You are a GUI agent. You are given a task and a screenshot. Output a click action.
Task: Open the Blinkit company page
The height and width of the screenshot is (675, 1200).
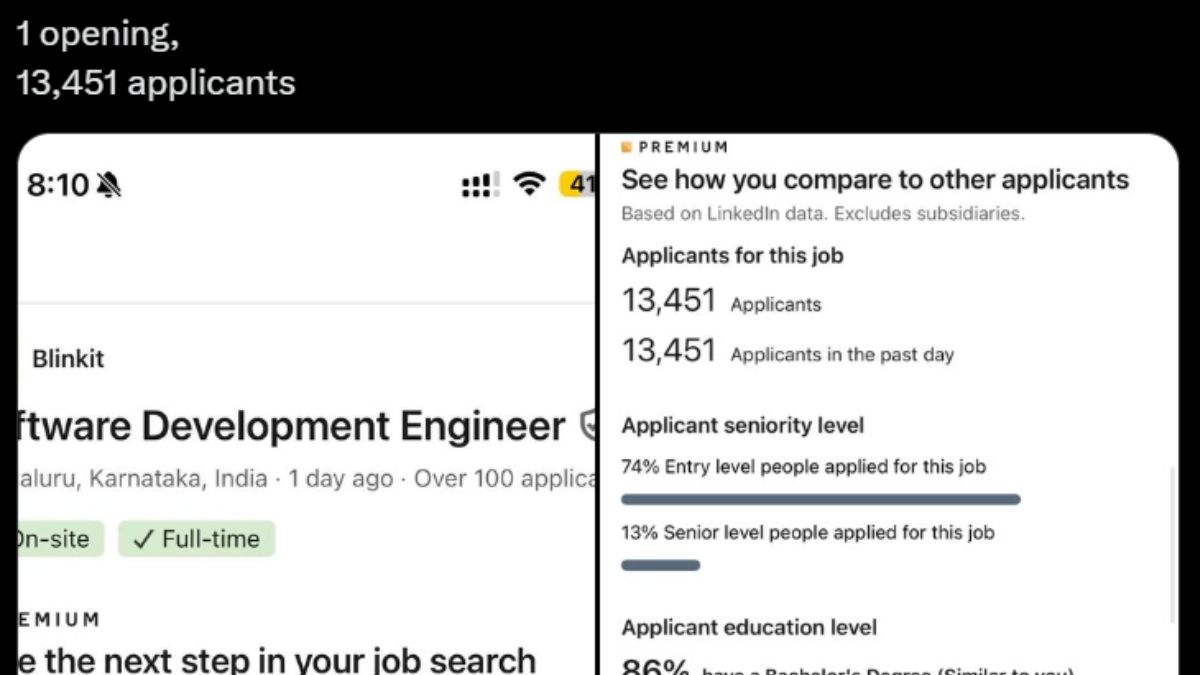68,359
